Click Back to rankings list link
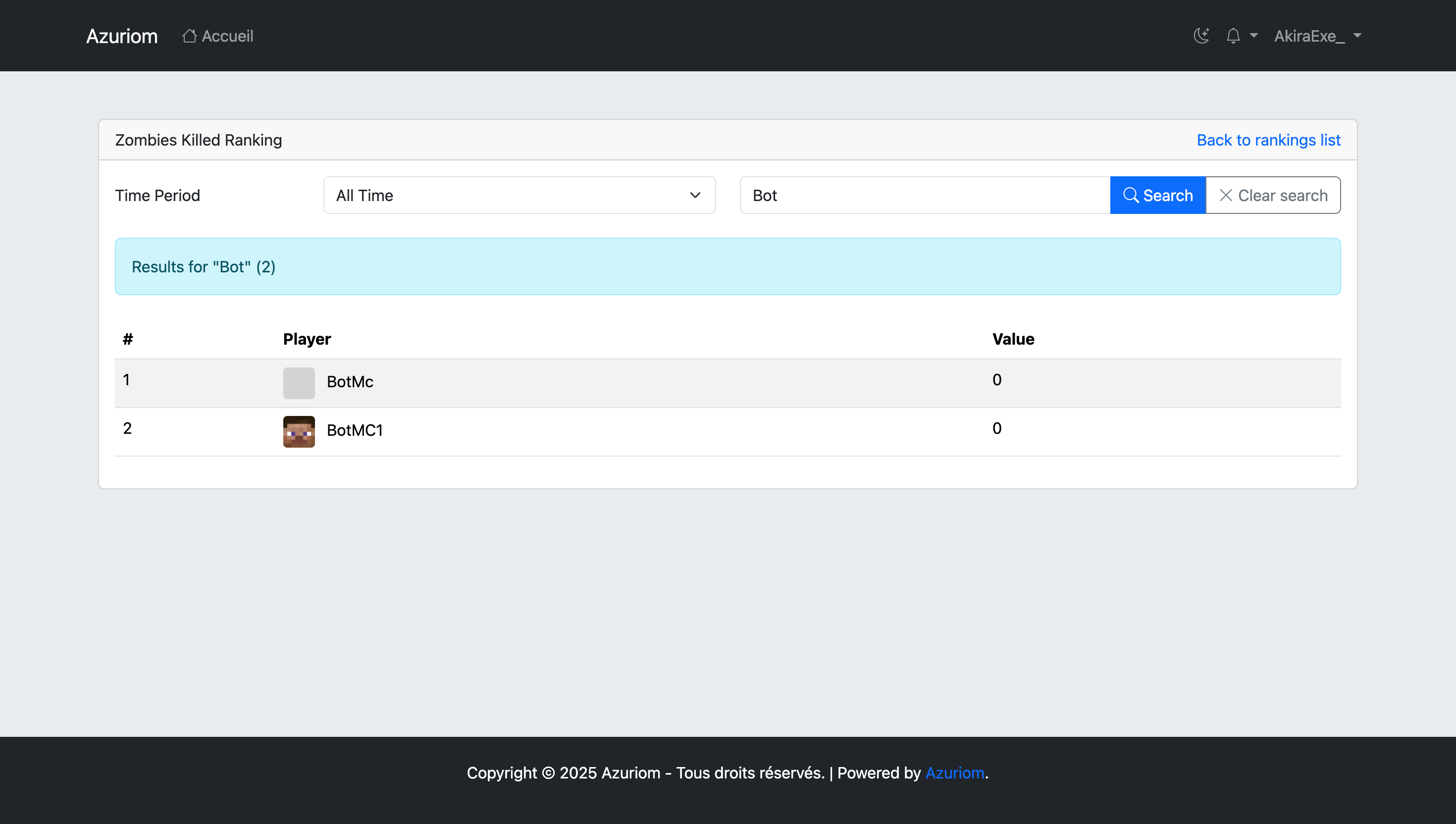Viewport: 1456px width, 824px height. pos(1268,140)
